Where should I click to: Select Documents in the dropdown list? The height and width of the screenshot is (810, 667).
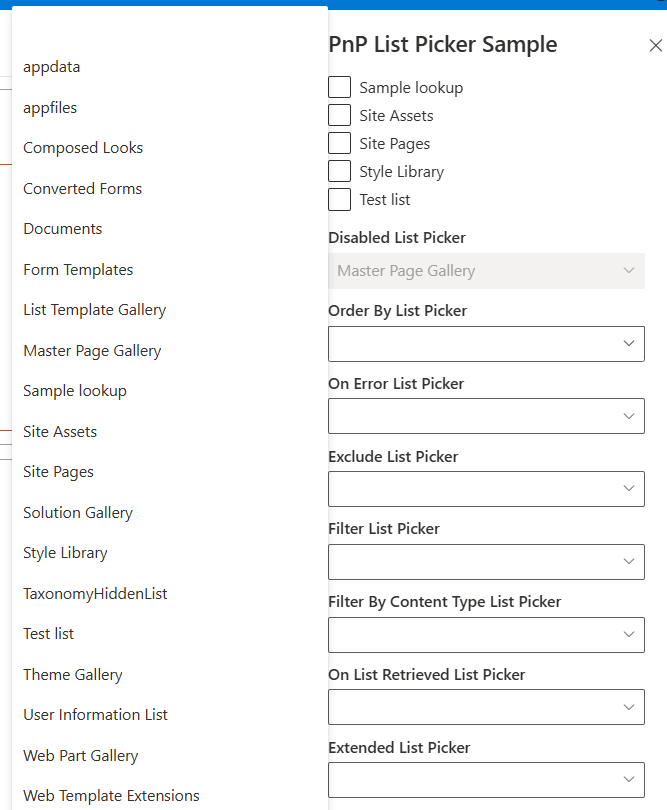63,229
